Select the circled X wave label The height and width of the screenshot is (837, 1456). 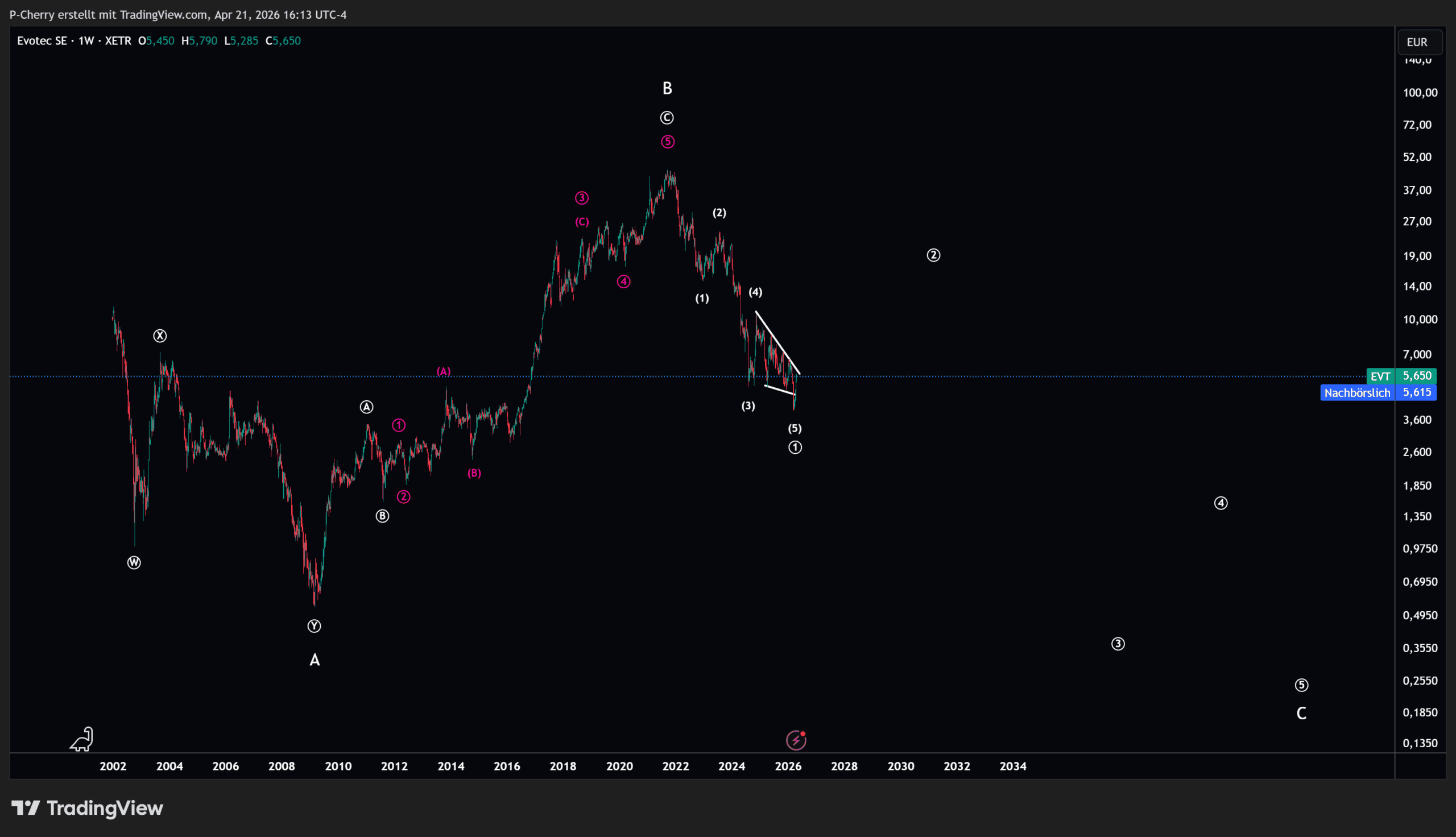(160, 335)
